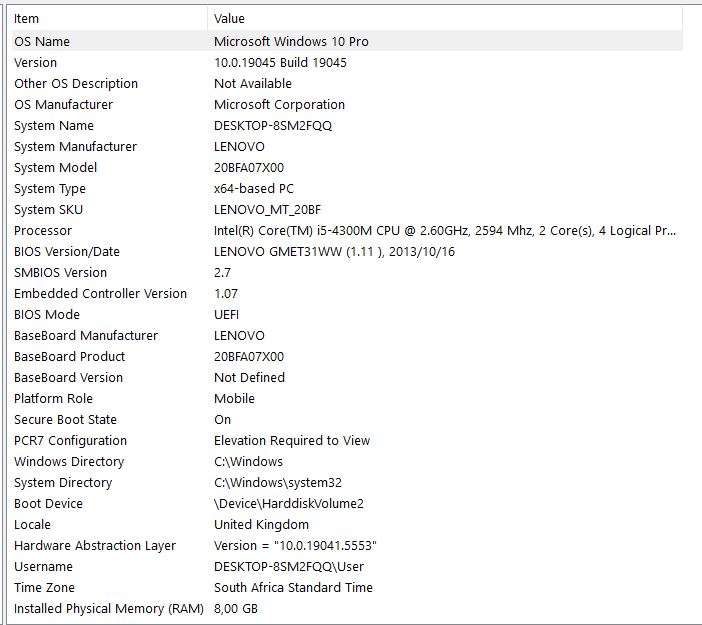Select the Time Zone row
Viewport: 702px width, 625px height.
(44, 589)
